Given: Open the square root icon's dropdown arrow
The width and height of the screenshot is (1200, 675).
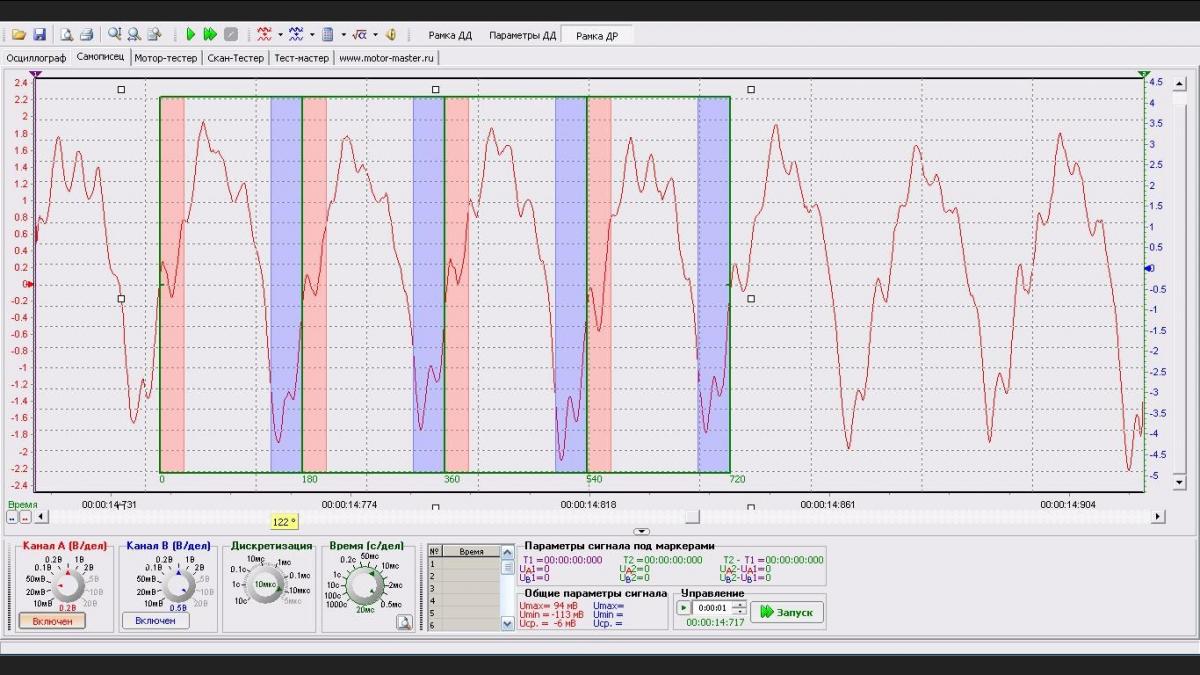Looking at the screenshot, I should [375, 34].
